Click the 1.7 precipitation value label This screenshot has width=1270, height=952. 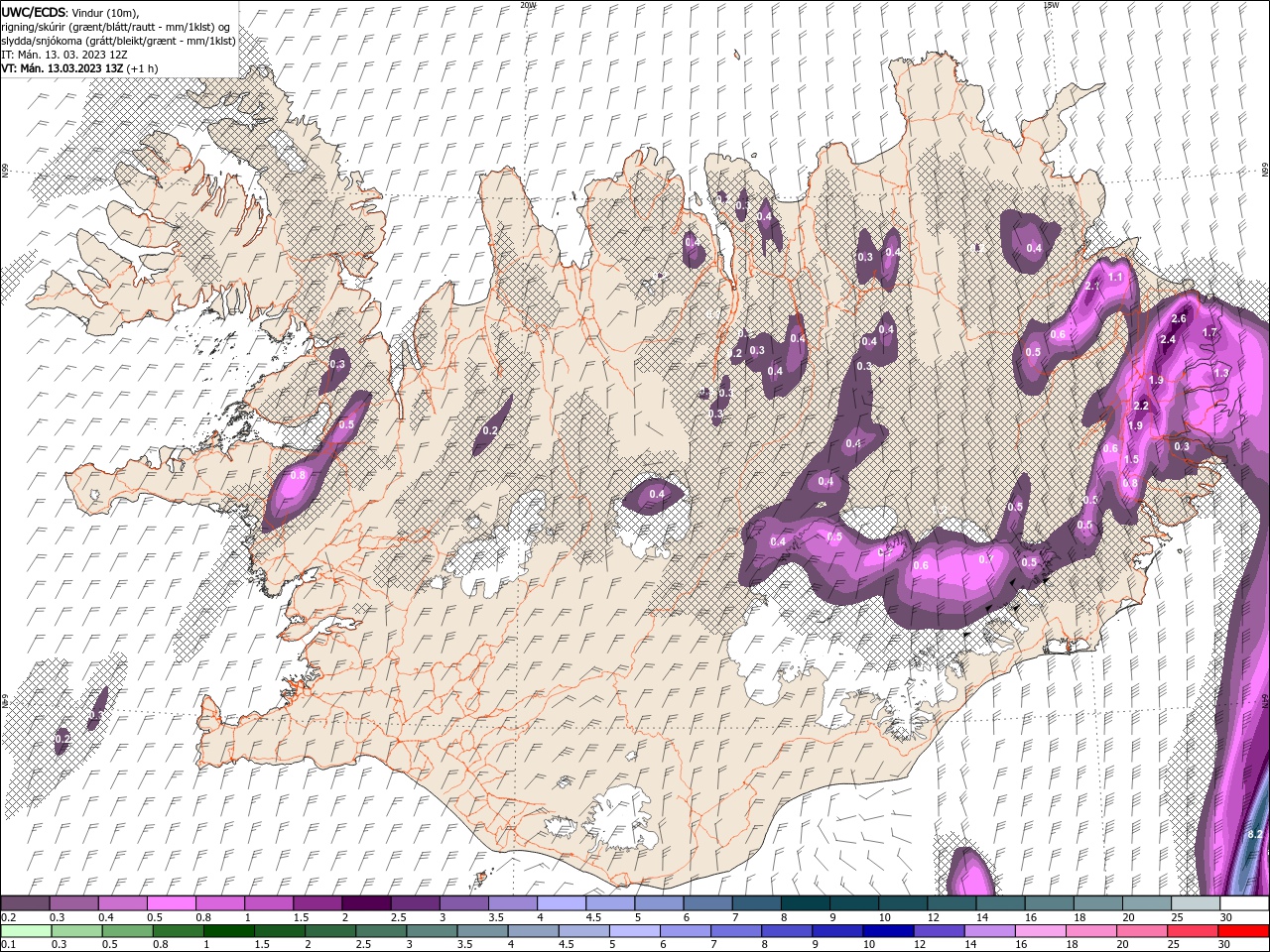point(1208,332)
